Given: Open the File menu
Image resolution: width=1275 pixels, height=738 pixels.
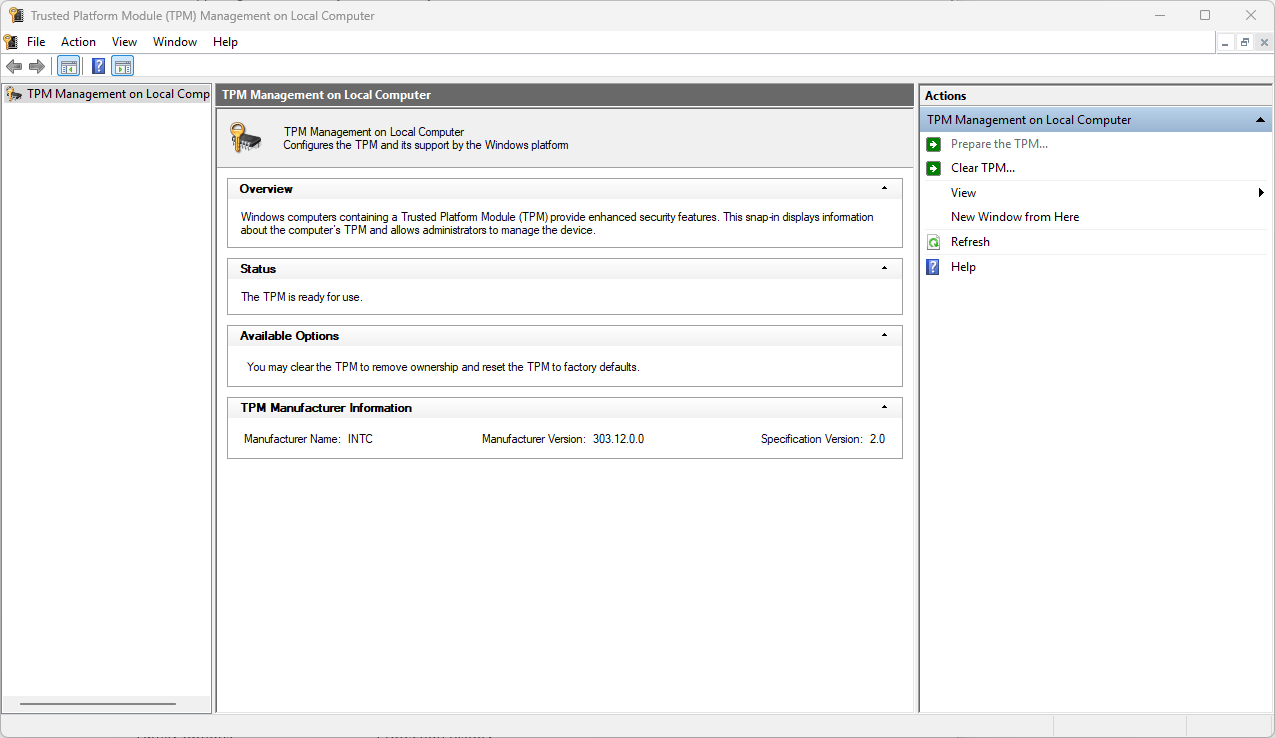Looking at the screenshot, I should click(36, 42).
